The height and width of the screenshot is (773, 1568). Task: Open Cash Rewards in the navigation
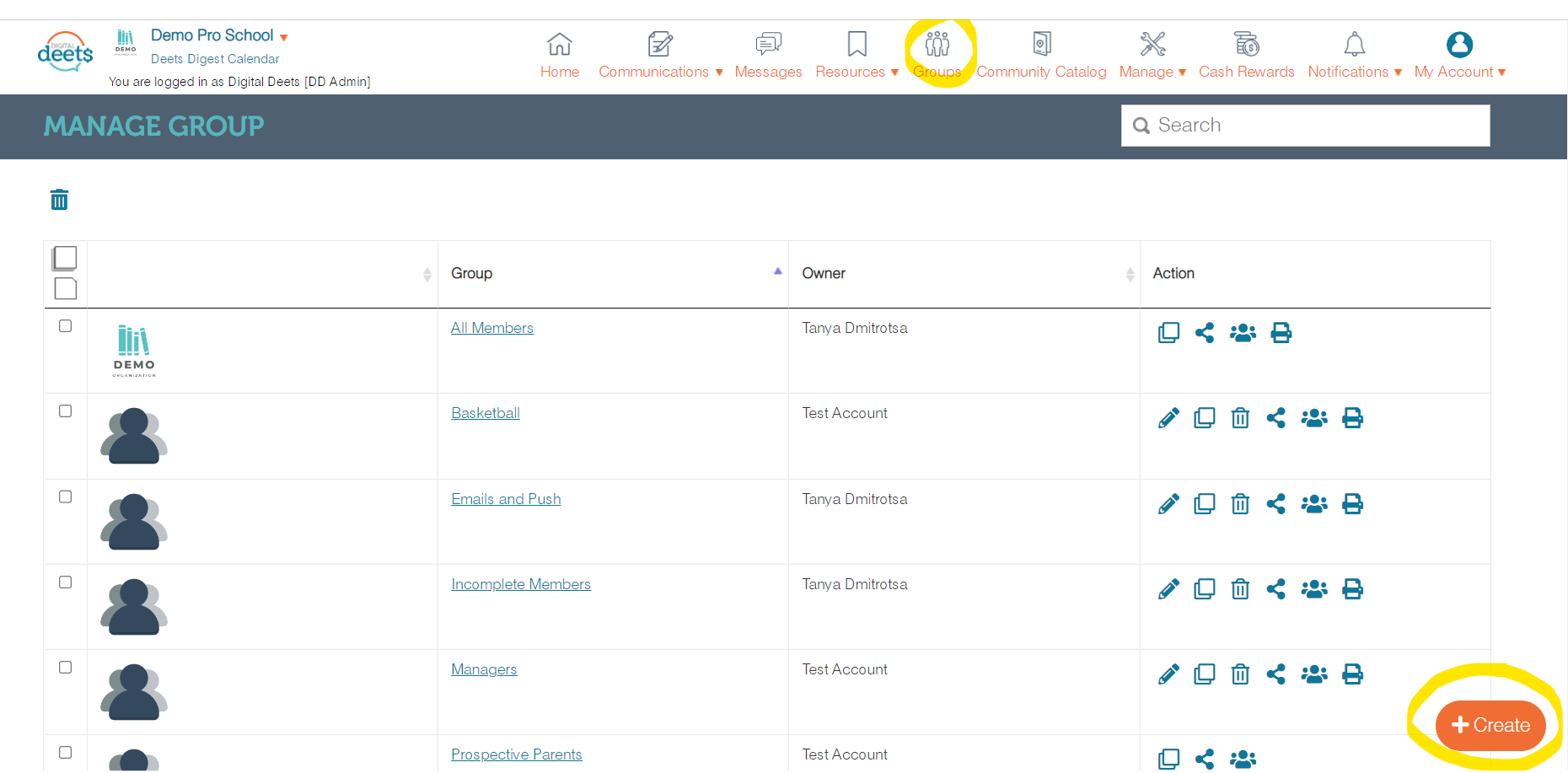[1246, 56]
